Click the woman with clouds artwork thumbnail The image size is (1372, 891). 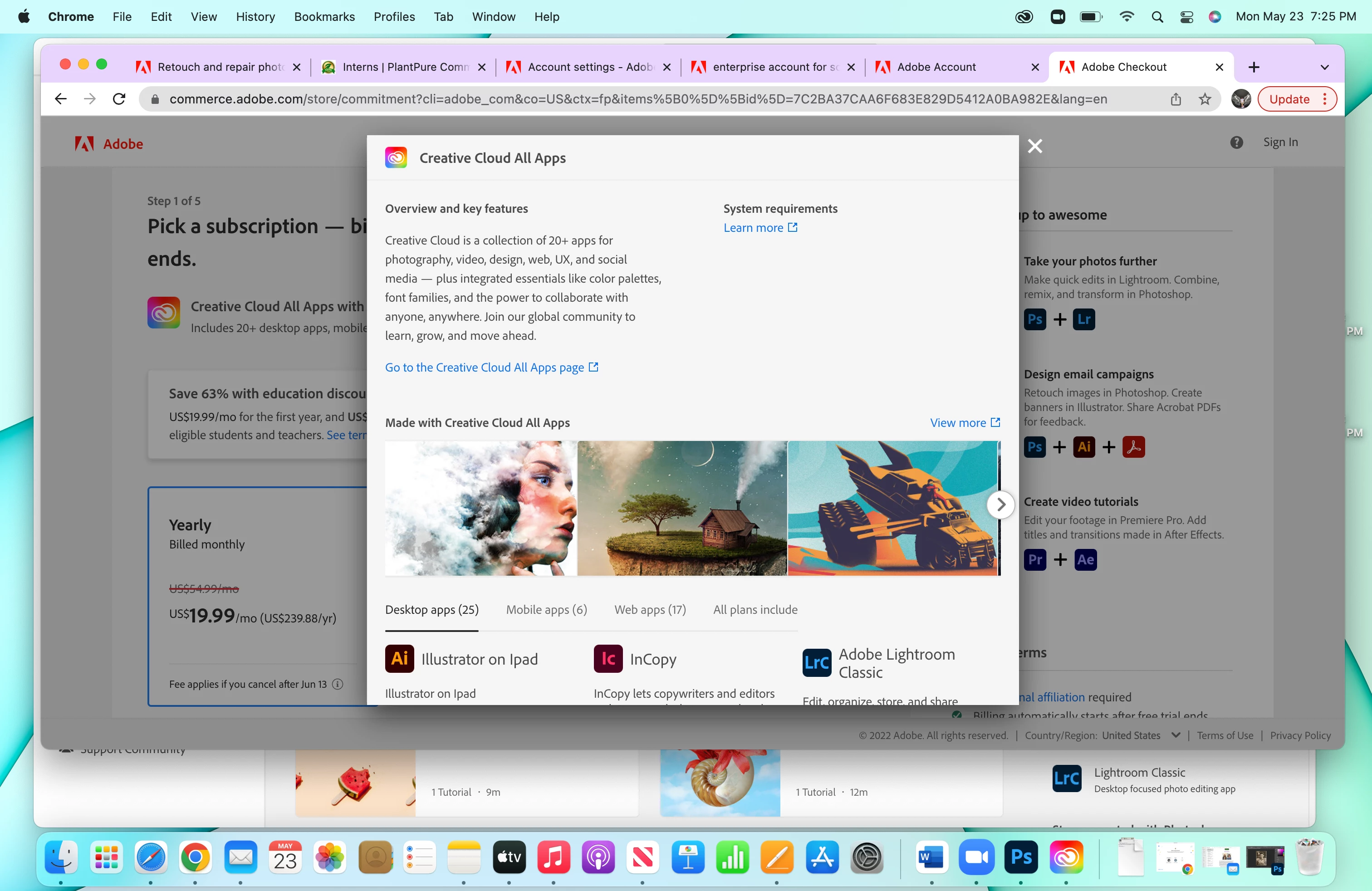pos(481,508)
